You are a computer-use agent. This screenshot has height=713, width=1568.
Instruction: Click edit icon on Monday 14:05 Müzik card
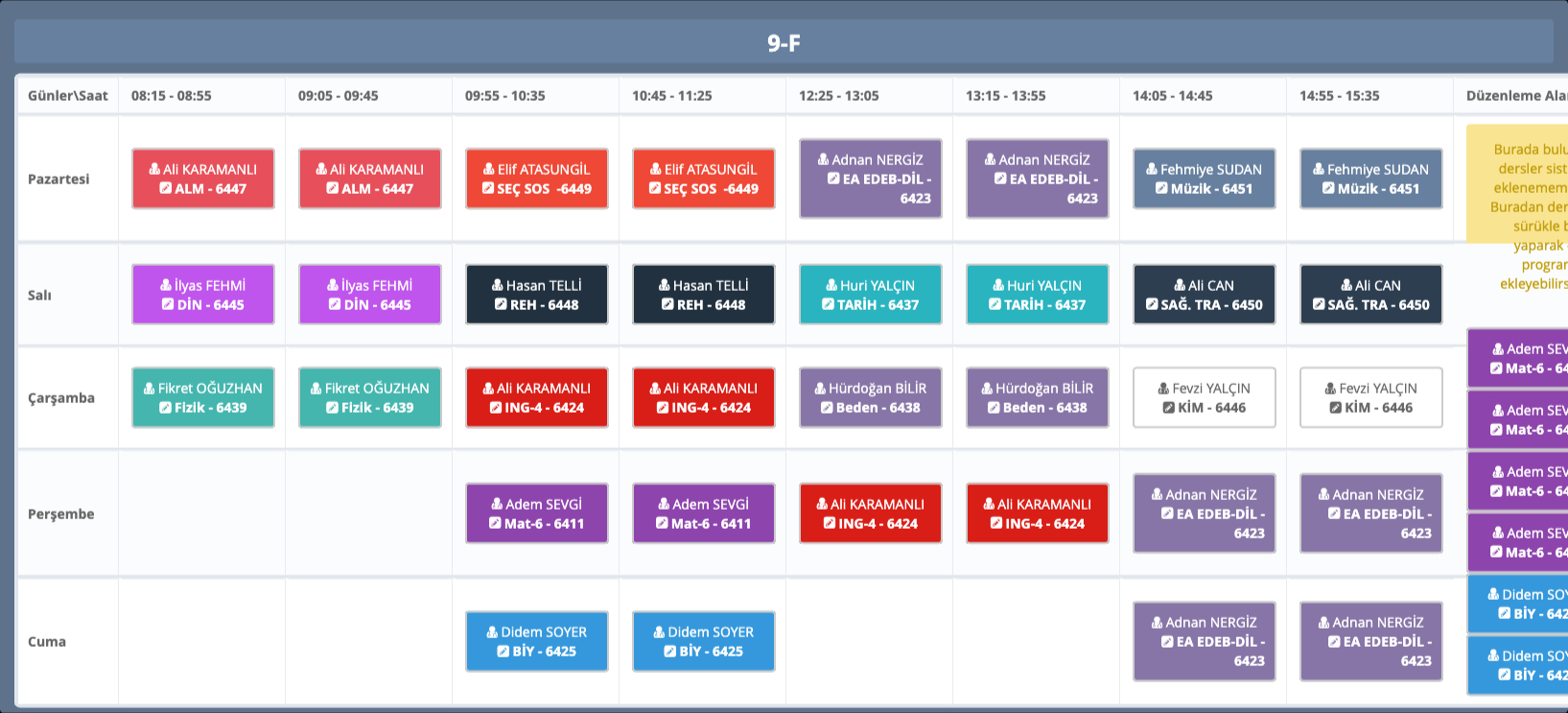click(x=1161, y=189)
